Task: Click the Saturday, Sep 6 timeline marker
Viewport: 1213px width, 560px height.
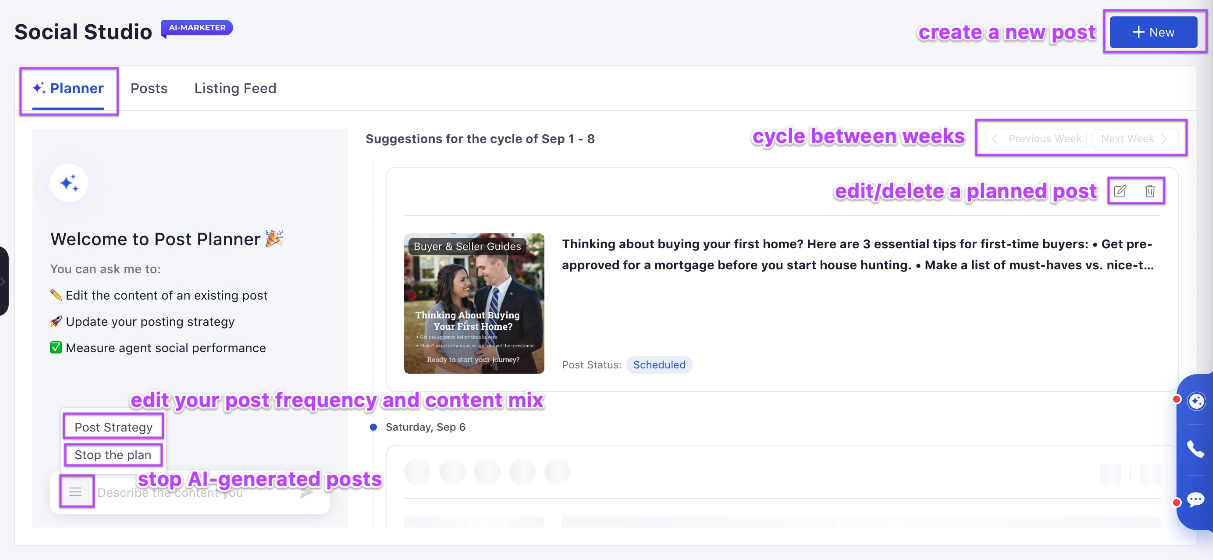Action: tap(374, 427)
